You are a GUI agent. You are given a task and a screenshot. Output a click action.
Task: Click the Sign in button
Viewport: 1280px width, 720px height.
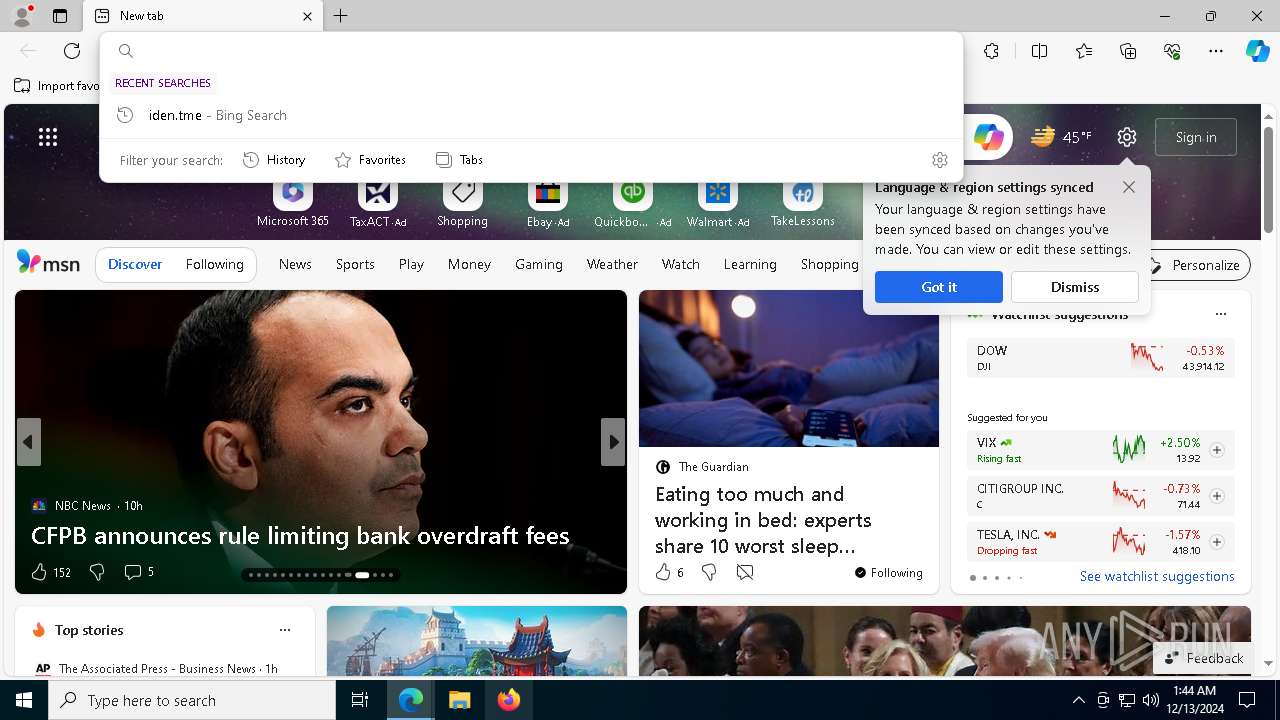tap(1196, 137)
